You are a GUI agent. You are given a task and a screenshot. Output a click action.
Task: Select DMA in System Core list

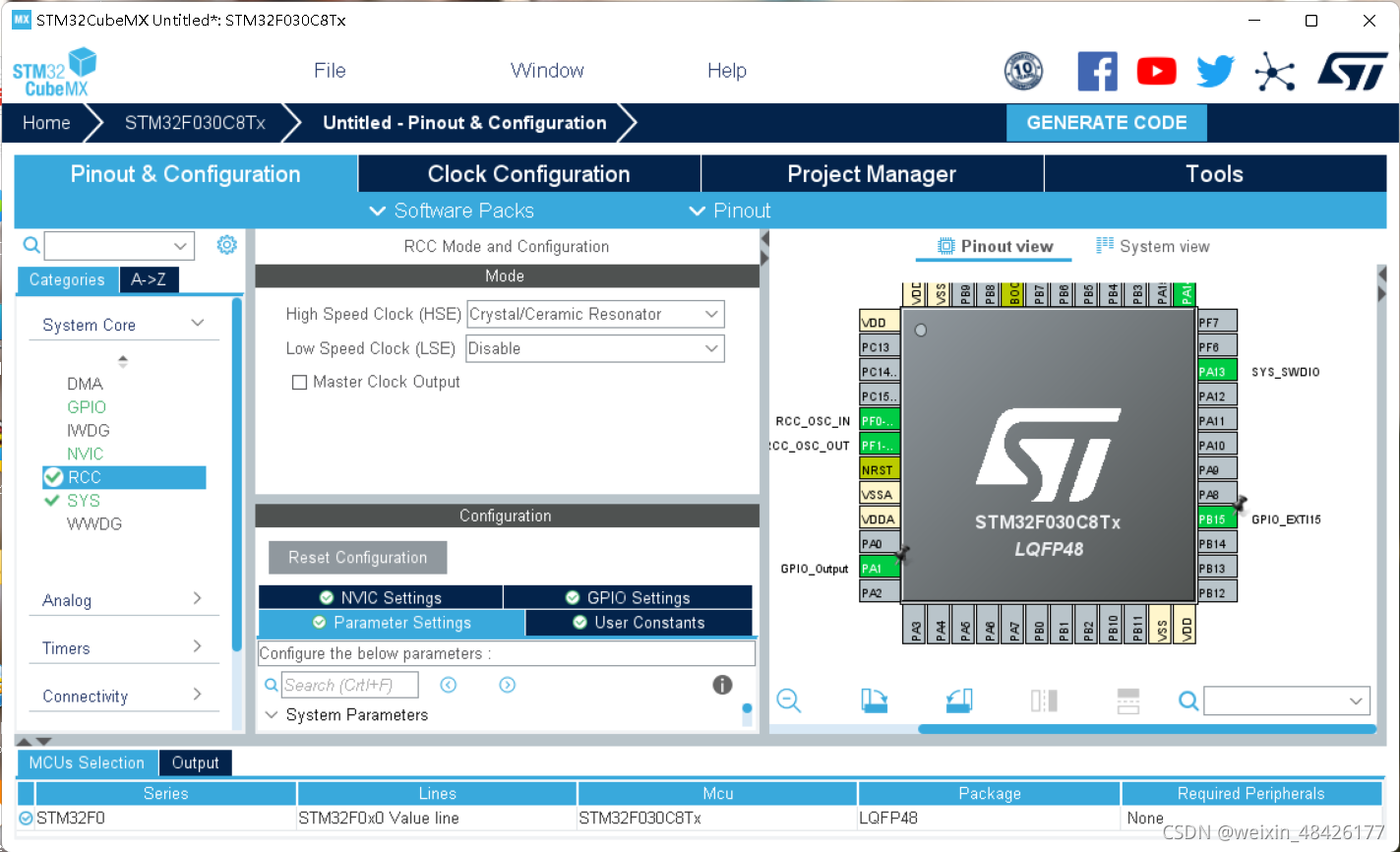click(85, 384)
